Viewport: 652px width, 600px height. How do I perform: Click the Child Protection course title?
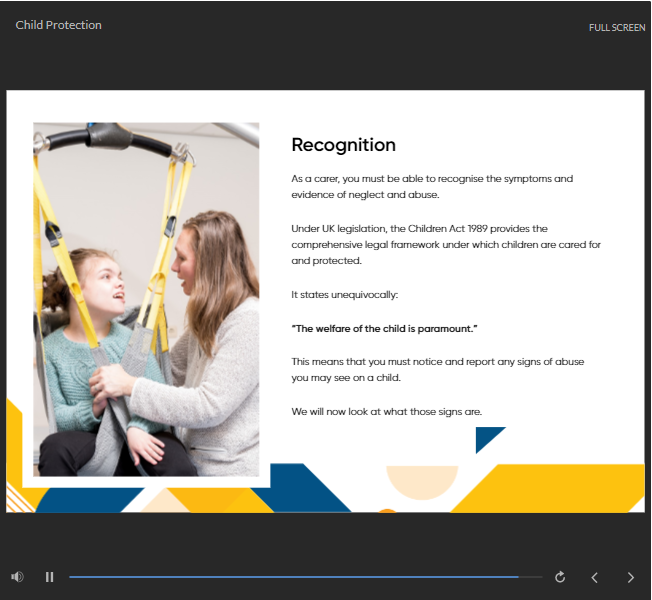[x=59, y=25]
